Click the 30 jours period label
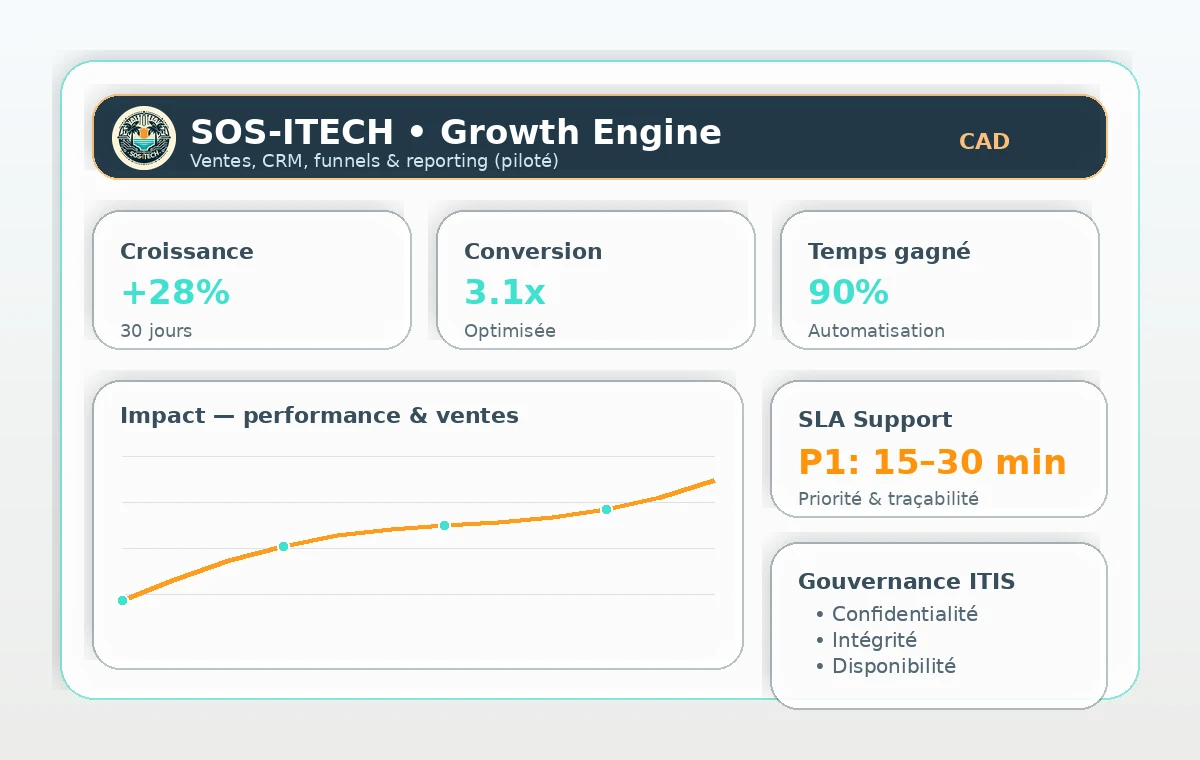This screenshot has height=760, width=1200. [x=156, y=331]
